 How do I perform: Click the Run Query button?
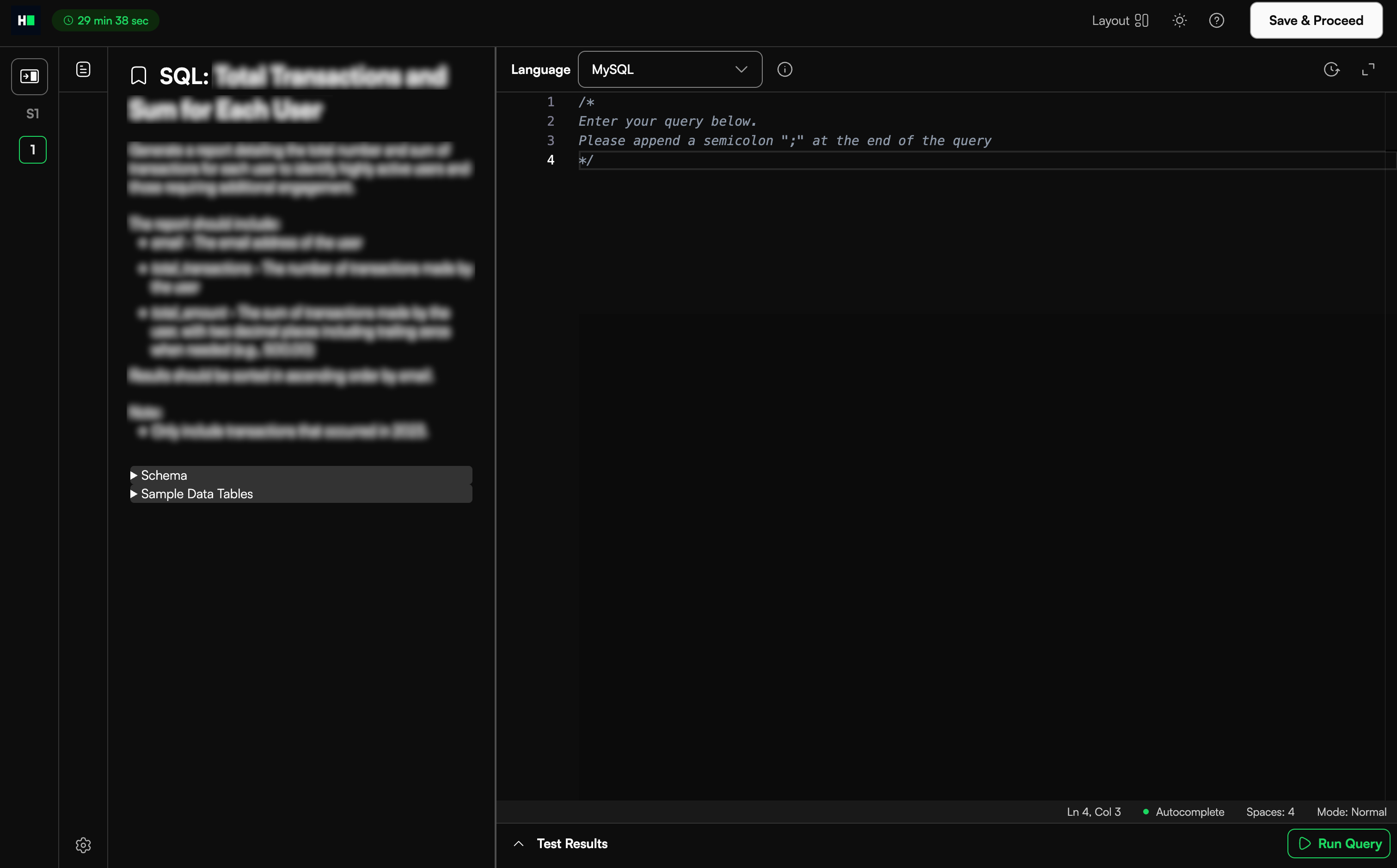pos(1338,844)
